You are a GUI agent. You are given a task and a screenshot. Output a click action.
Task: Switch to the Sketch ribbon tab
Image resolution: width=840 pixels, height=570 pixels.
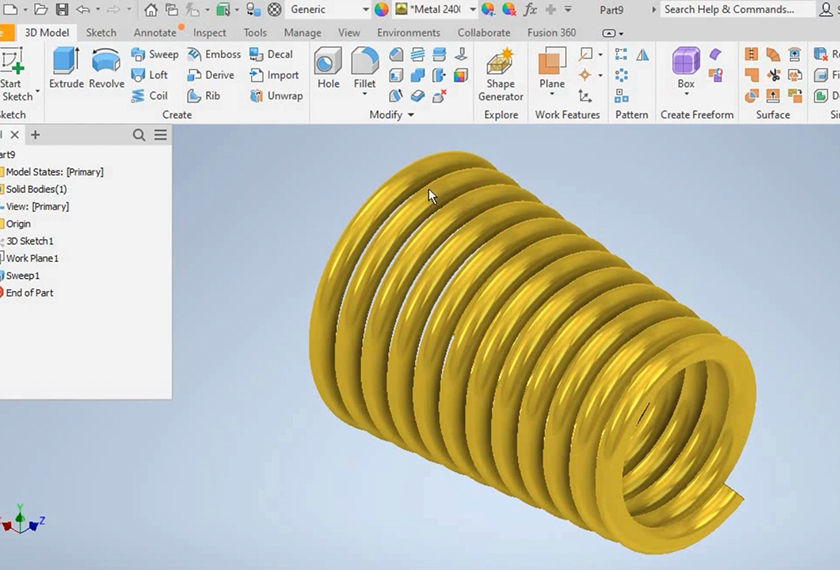click(101, 33)
